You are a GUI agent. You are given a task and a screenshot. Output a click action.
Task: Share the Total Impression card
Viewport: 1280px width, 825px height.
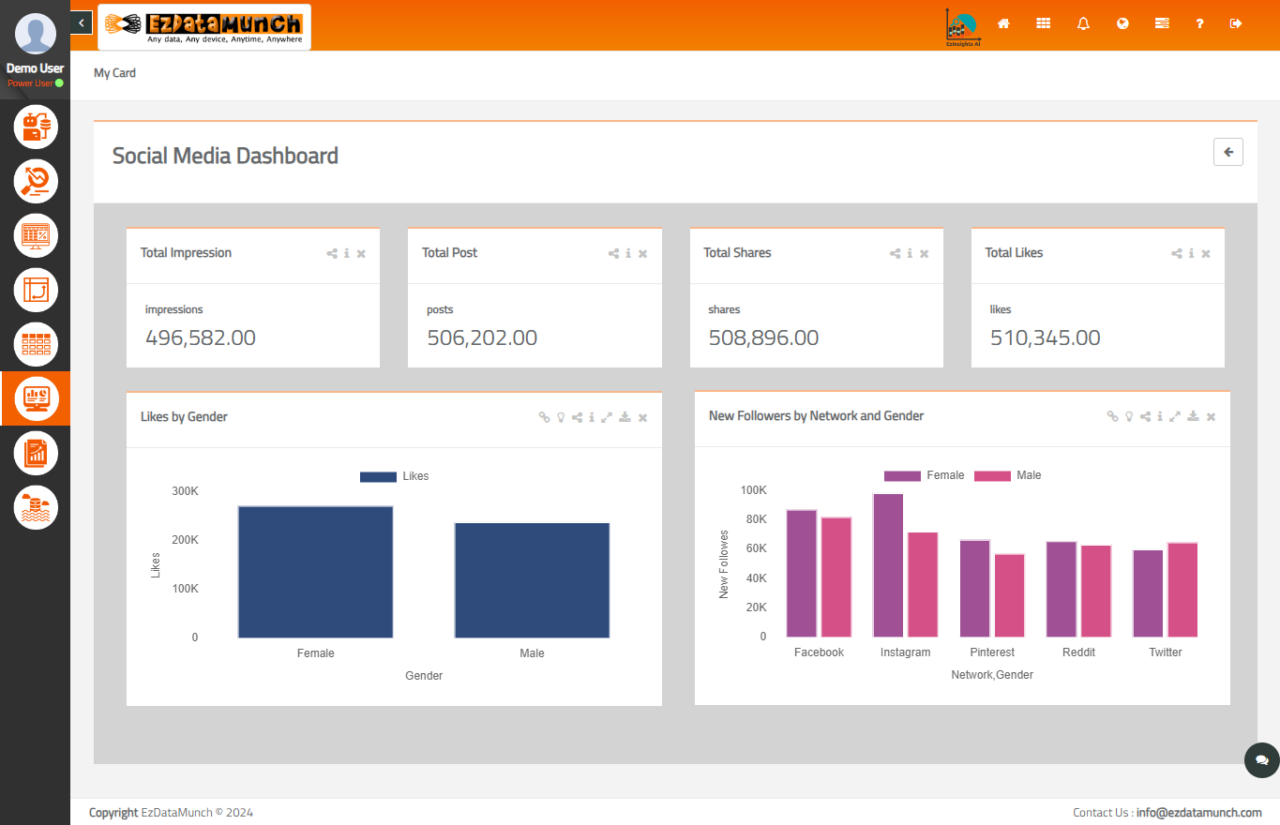(x=331, y=253)
